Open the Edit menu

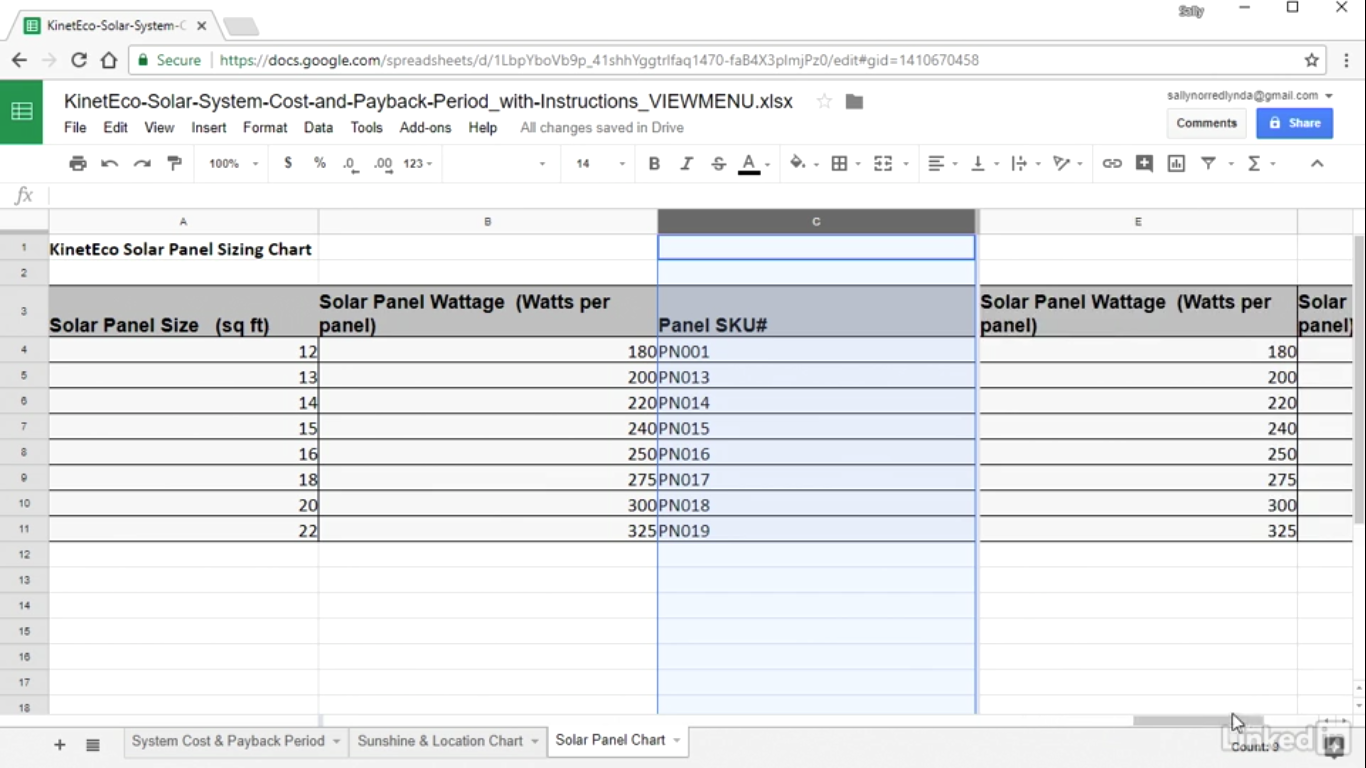pos(116,128)
